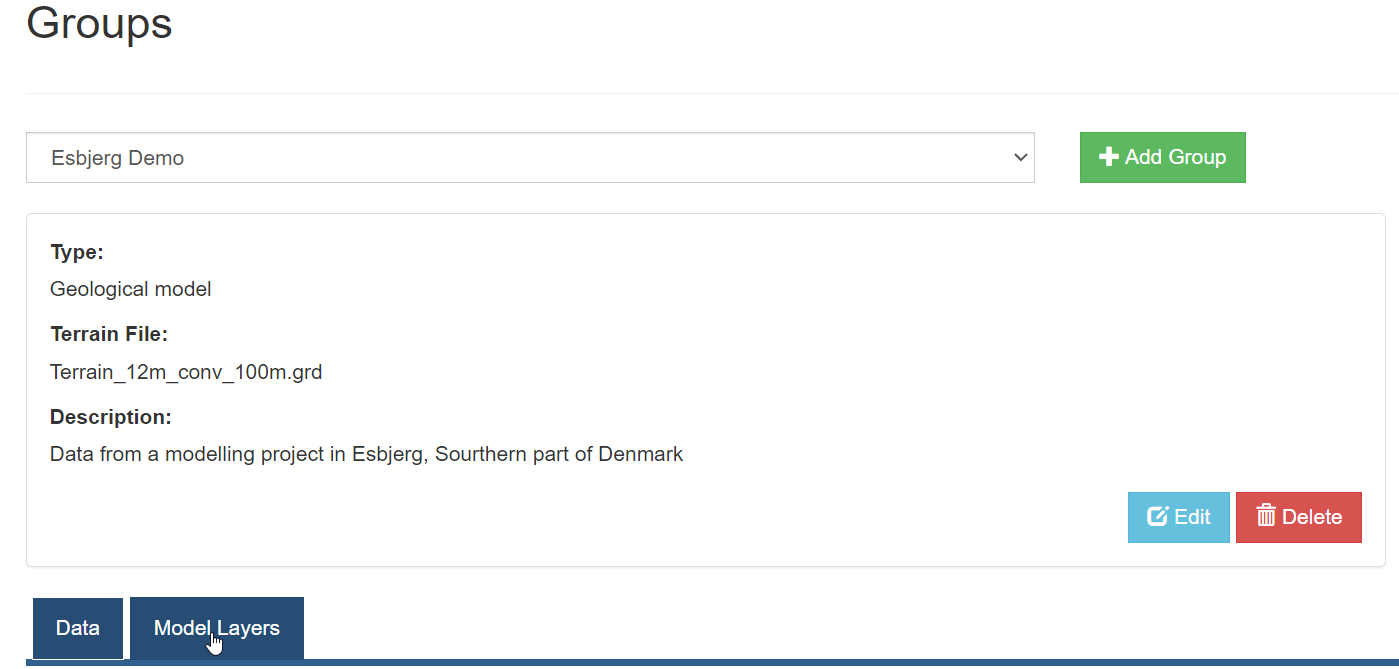Open the Esbjerg Demo group dropdown
The image size is (1399, 669).
tap(530, 158)
